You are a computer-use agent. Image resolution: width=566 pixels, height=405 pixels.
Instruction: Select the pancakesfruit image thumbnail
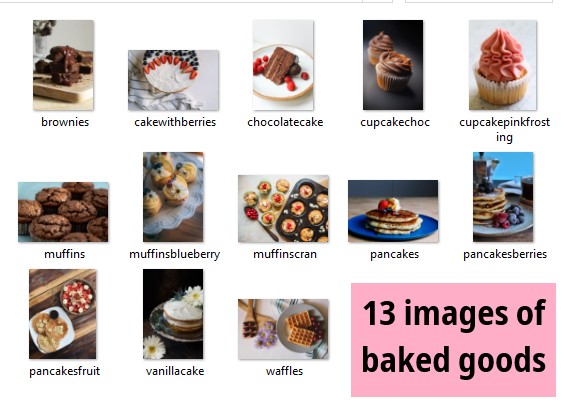tap(63, 314)
